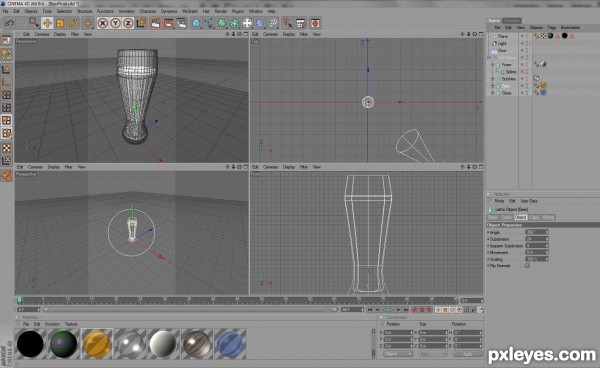Open the Plugins menu

point(238,11)
